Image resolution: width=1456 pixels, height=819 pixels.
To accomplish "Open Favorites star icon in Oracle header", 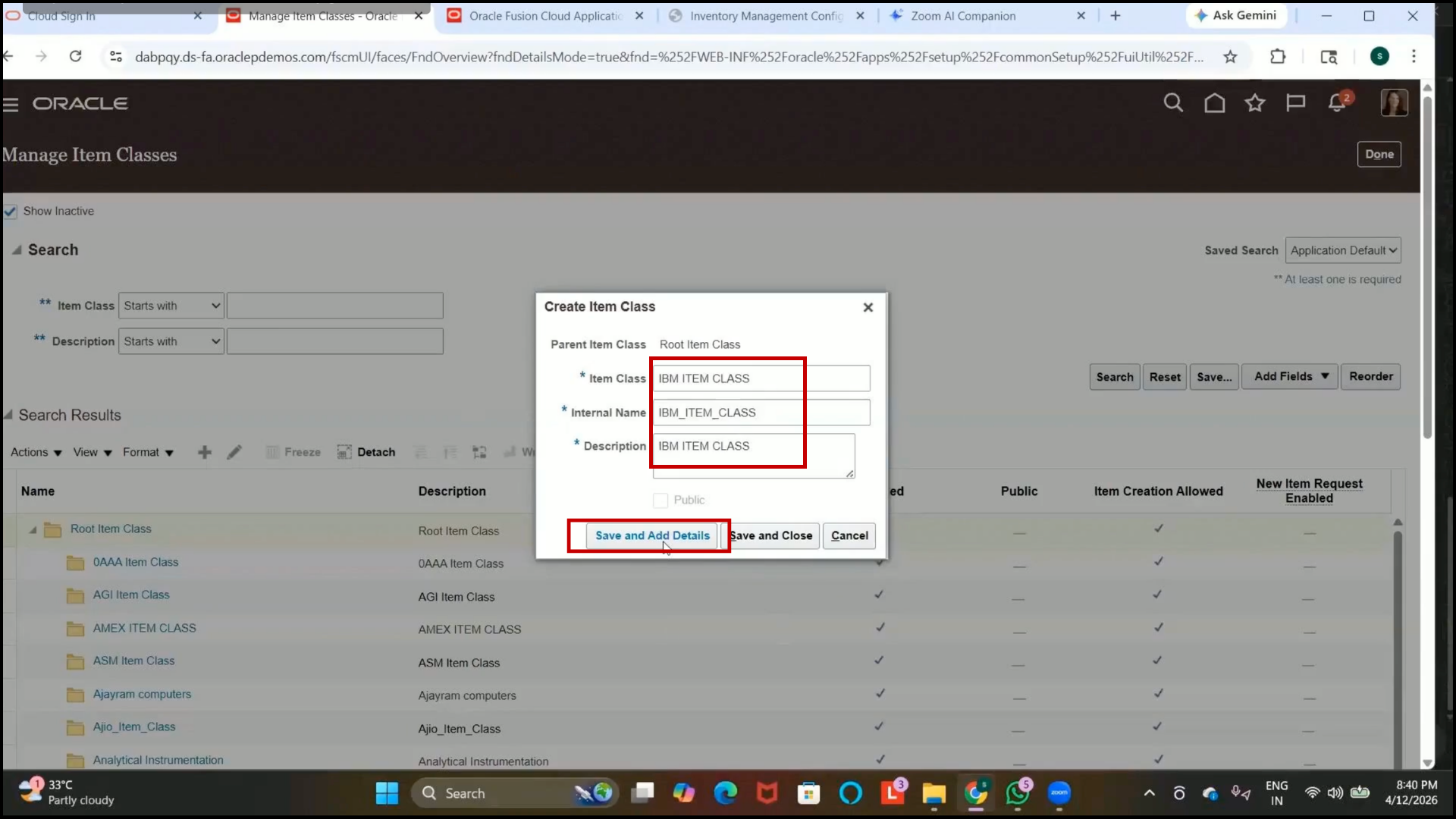I will (x=1255, y=103).
